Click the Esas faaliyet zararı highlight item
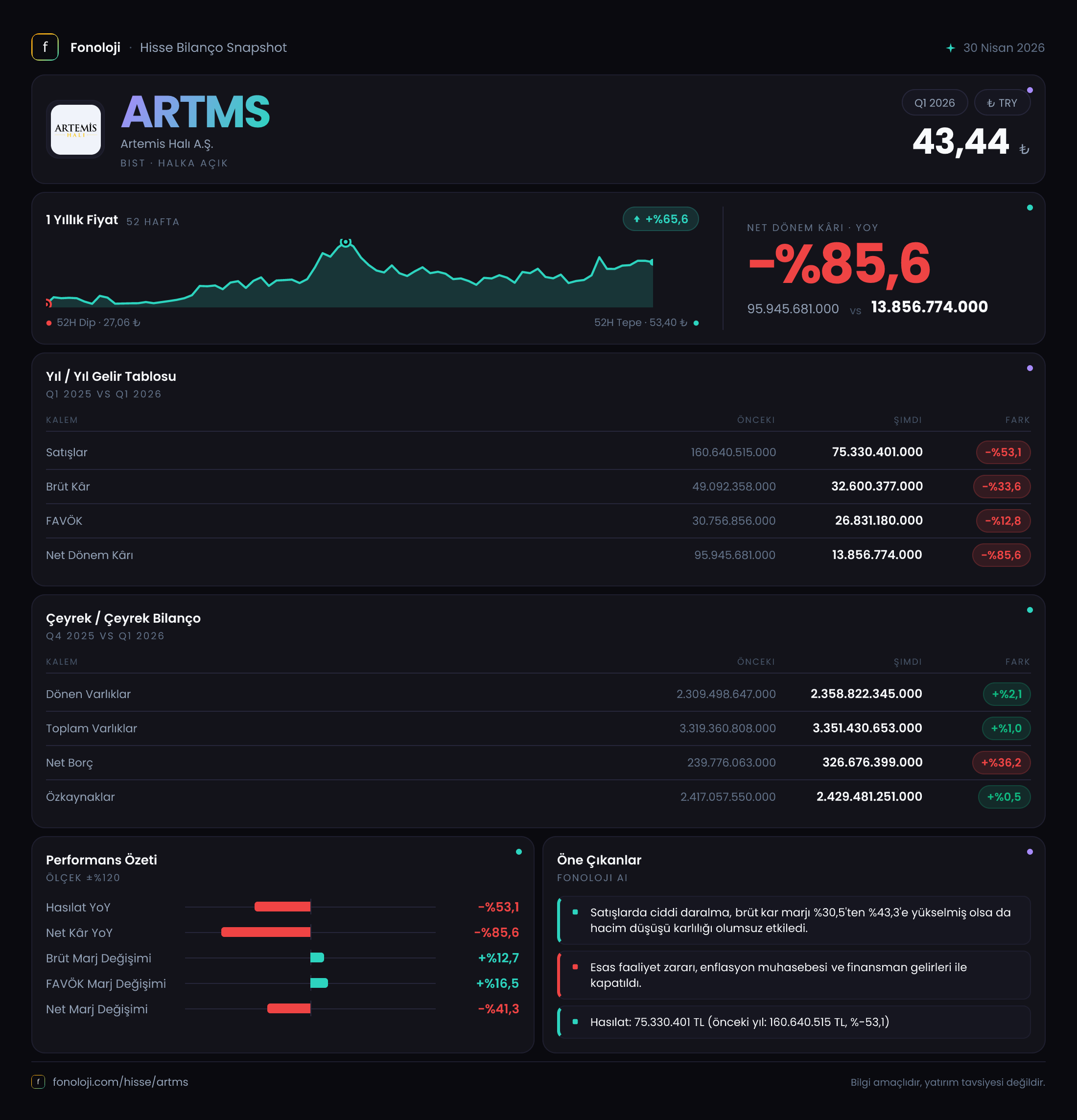The image size is (1077, 1120). pyautogui.click(x=794, y=975)
